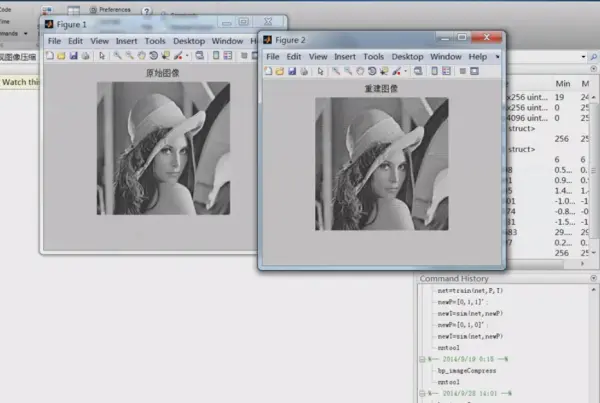This screenshot has width=600, height=403.
Task: Open Window menu in Figure 2
Action: point(446,57)
